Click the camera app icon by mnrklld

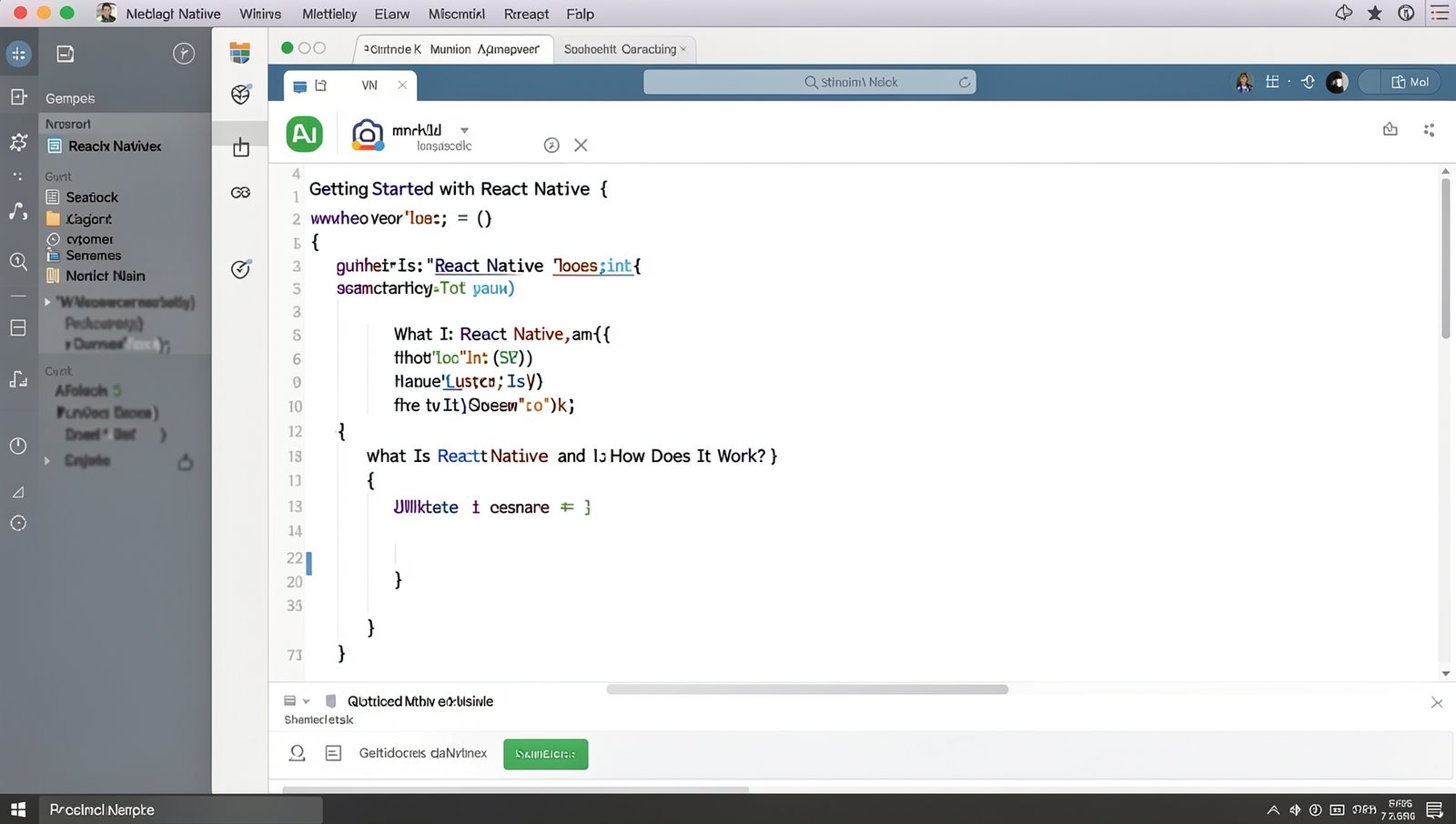coord(367,135)
